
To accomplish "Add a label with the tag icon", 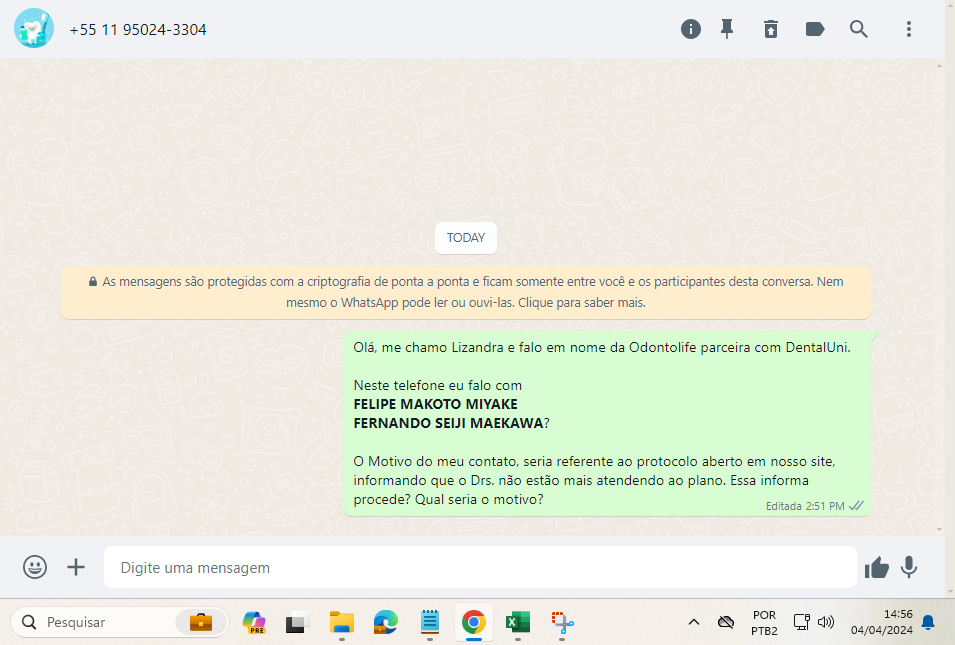I will tap(815, 29).
